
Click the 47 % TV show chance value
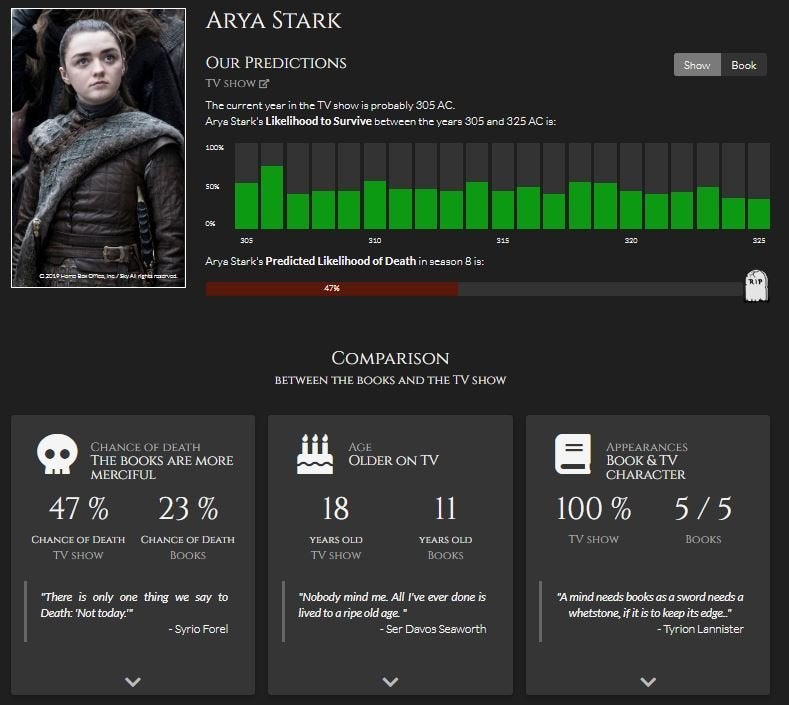coord(78,508)
